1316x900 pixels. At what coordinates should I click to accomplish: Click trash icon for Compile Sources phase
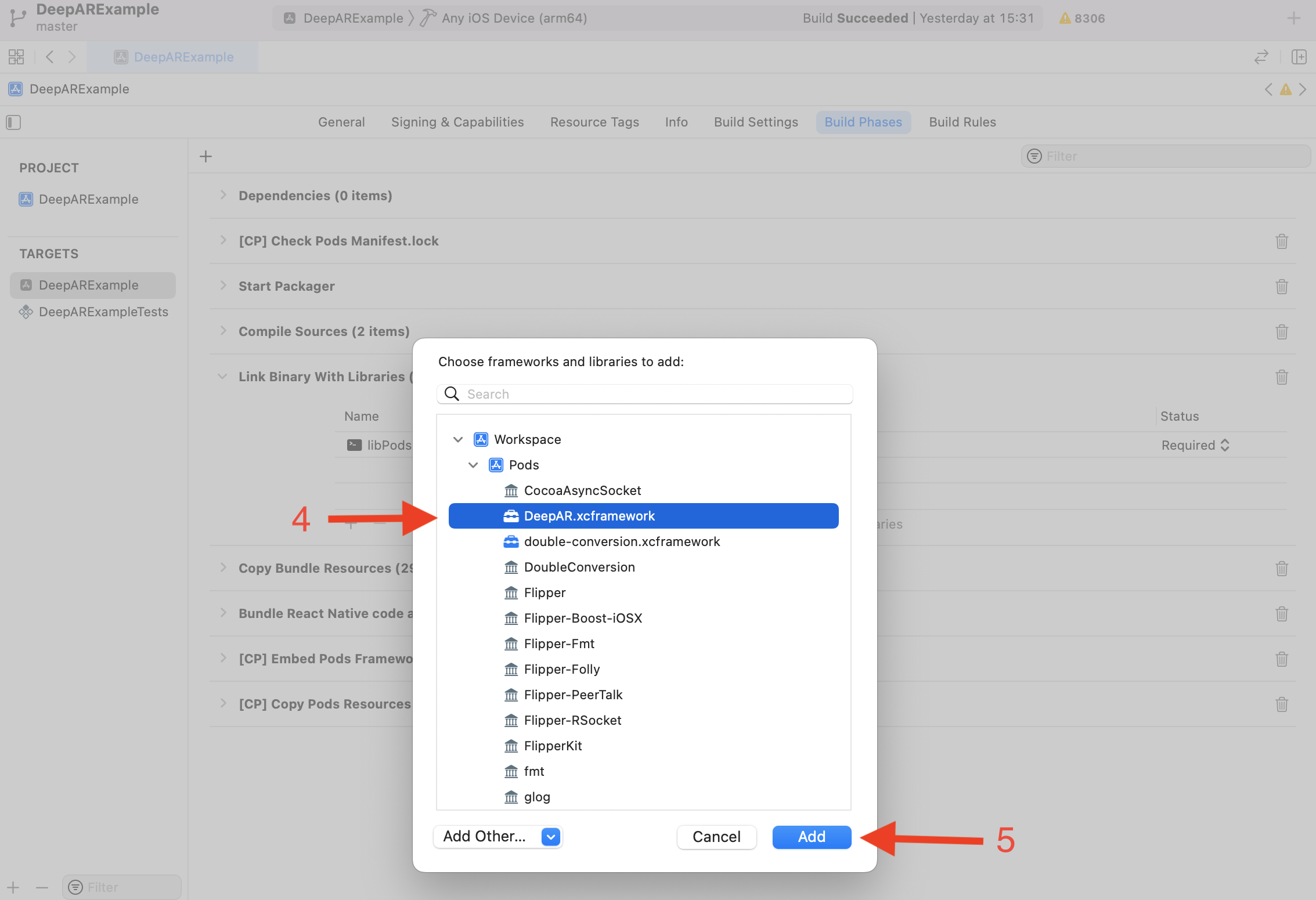[1281, 331]
